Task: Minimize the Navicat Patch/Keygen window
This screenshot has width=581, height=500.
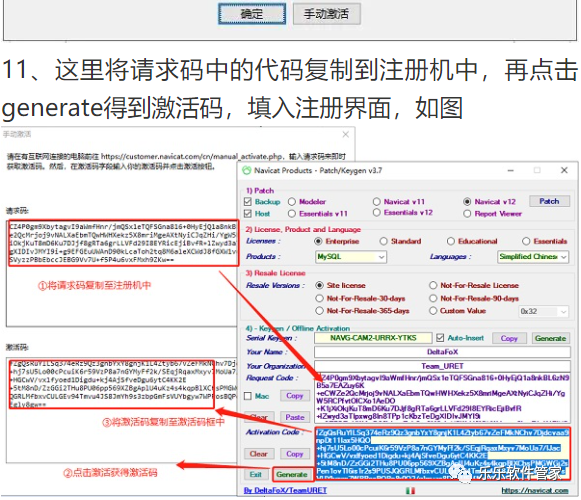Action: click(x=511, y=170)
